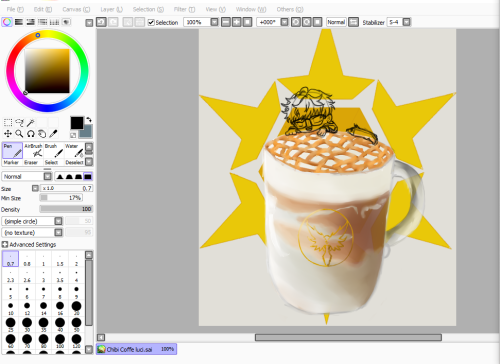Select the eyedropper color picker tool
This screenshot has height=364, width=500.
tap(53, 134)
